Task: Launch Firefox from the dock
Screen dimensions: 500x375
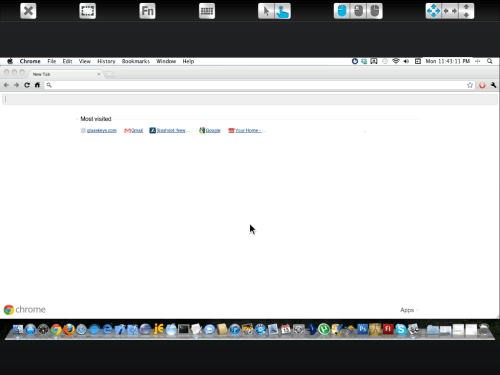Action: [x=69, y=330]
